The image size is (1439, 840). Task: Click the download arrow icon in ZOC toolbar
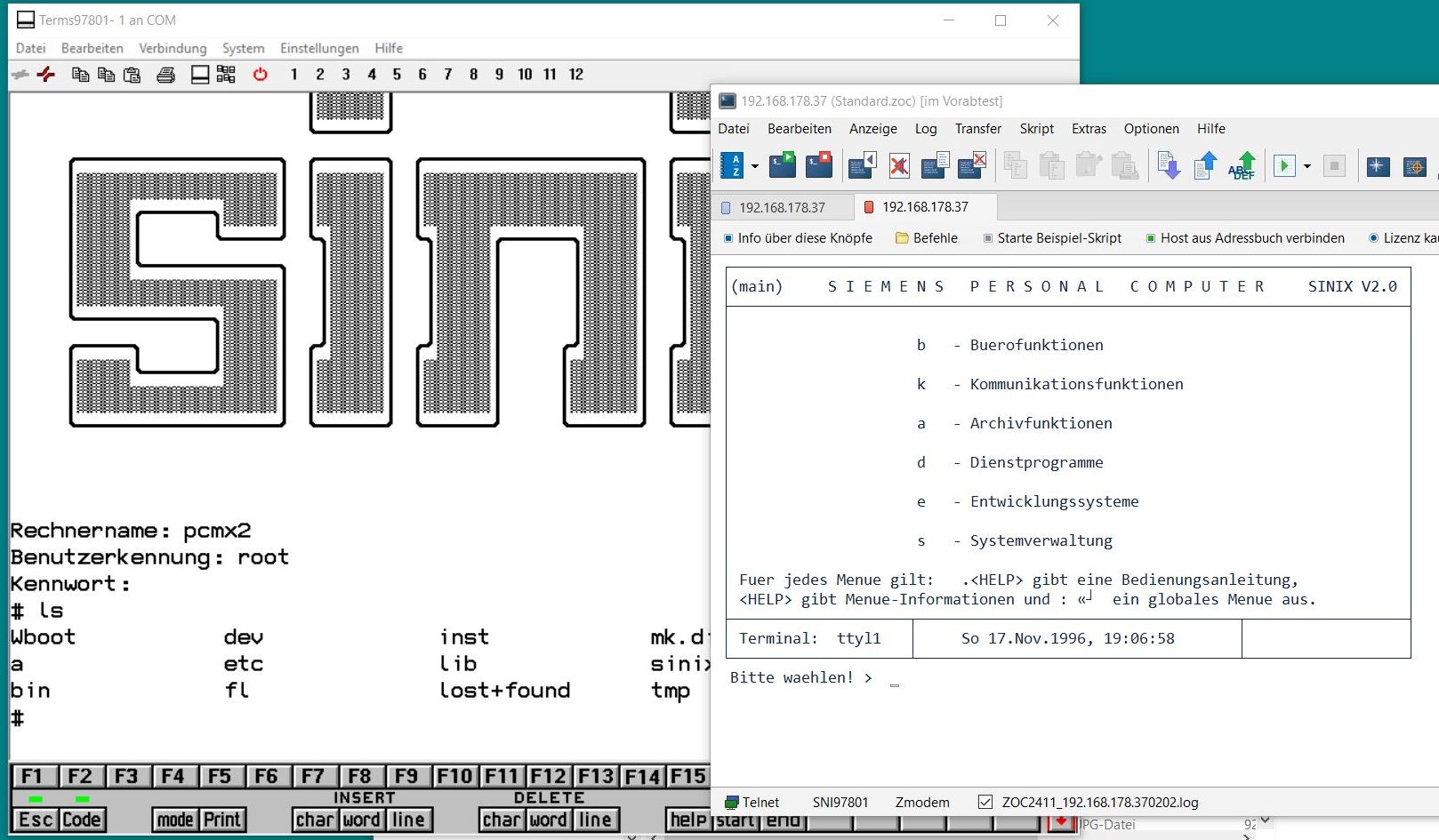(1169, 165)
